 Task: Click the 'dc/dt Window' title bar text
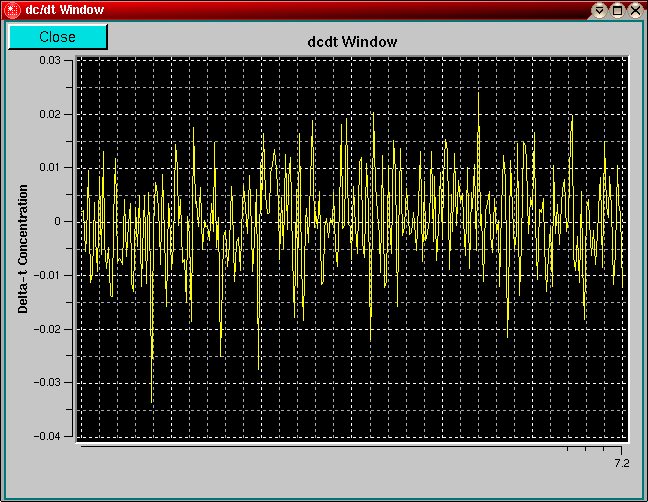coord(65,10)
